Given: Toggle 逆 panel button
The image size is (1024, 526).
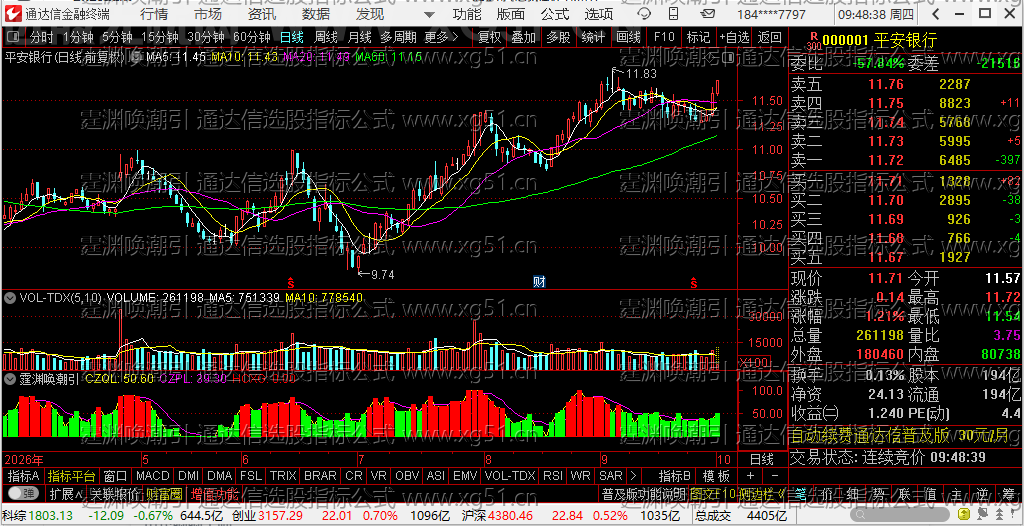Looking at the screenshot, I should [x=982, y=493].
